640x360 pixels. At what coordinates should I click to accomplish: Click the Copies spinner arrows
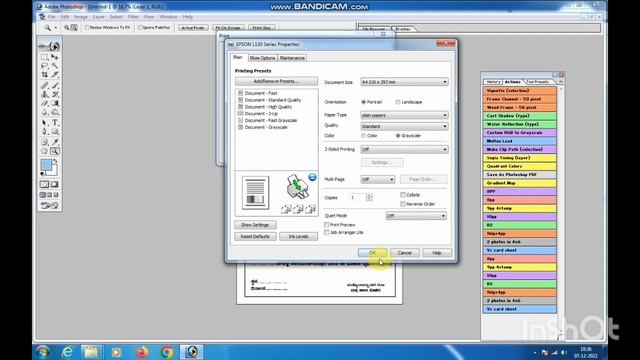369,197
